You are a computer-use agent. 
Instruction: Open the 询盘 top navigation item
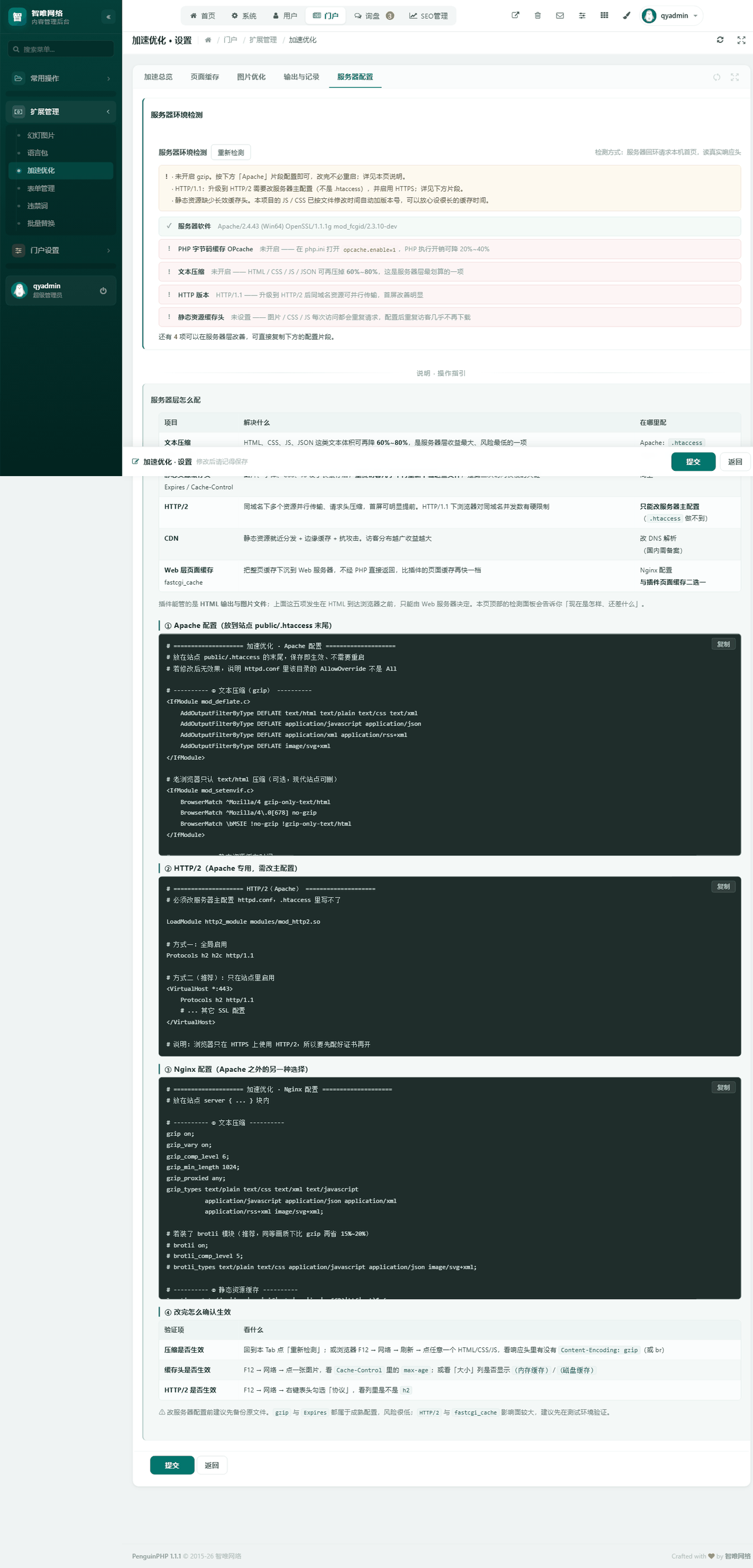[x=374, y=16]
